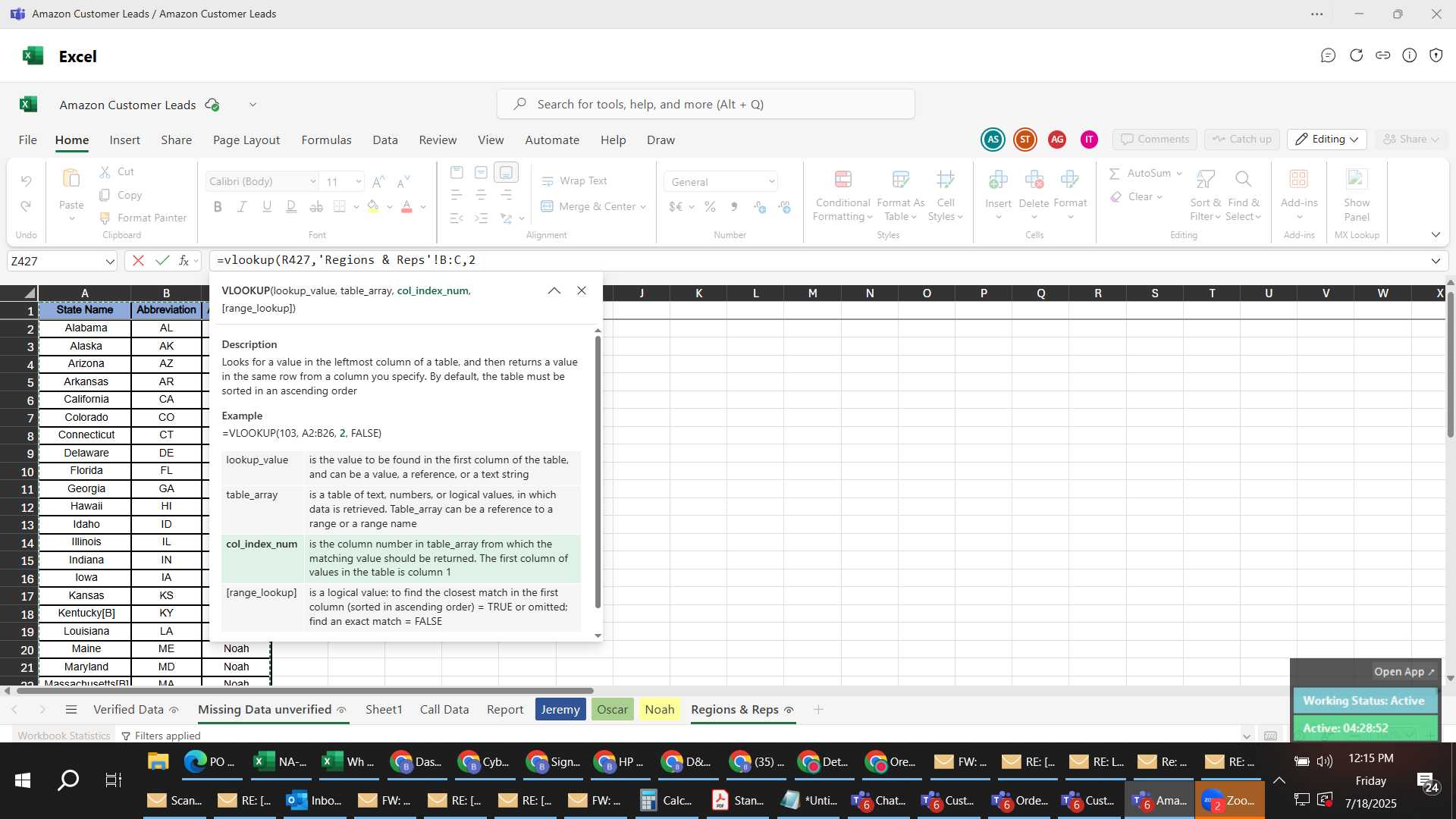Image resolution: width=1456 pixels, height=819 pixels.
Task: Close the VLOOKUP help popup
Action: pyautogui.click(x=582, y=290)
